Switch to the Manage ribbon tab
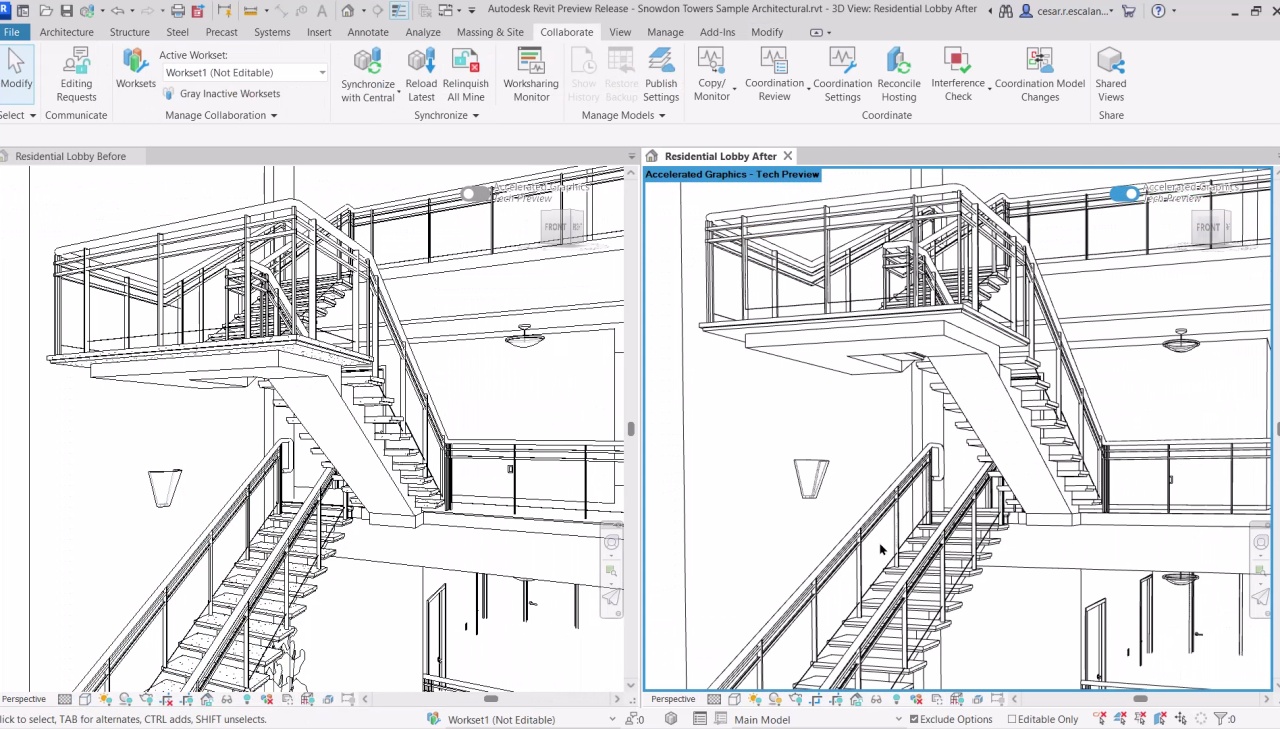 point(665,32)
